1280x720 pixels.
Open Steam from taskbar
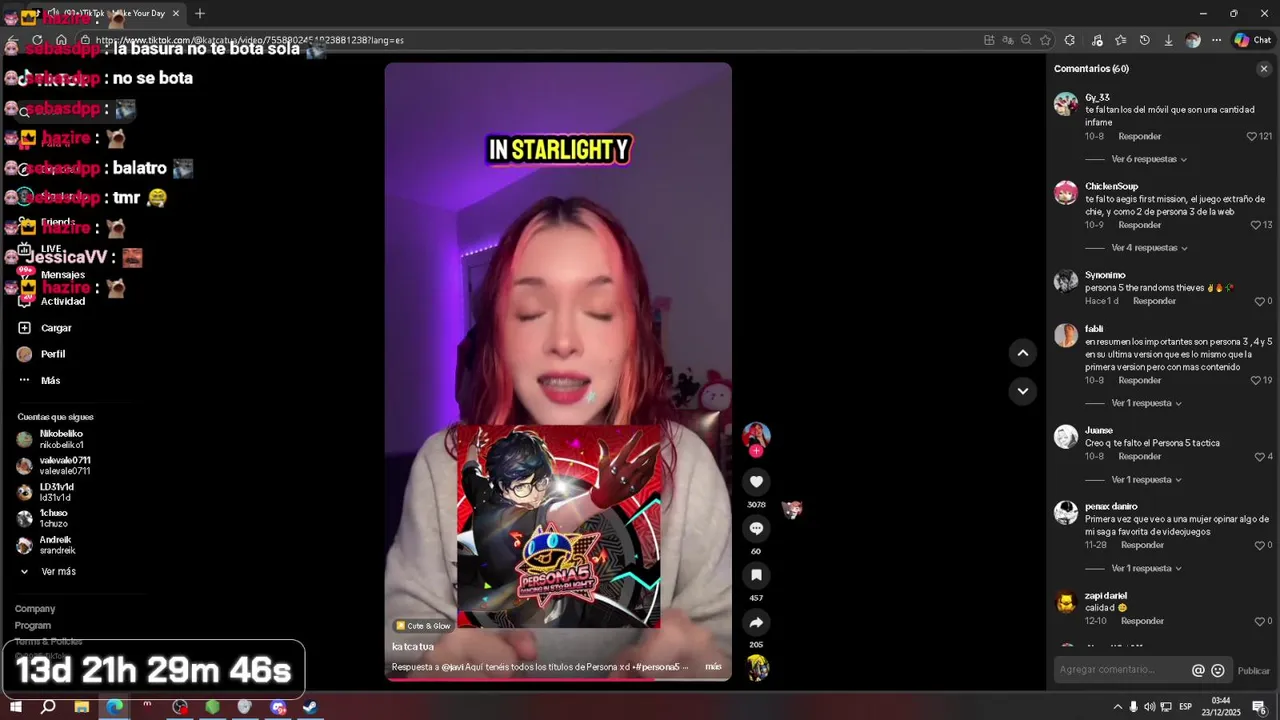point(311,707)
